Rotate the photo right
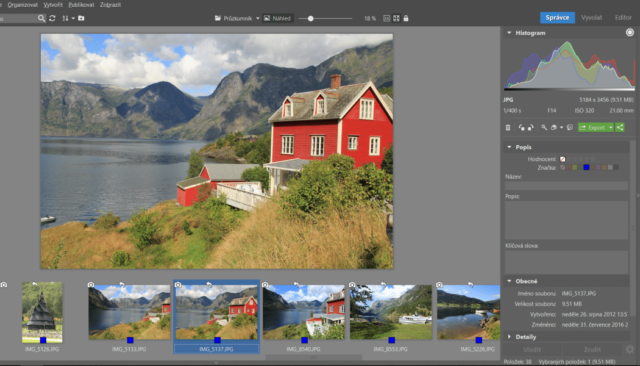 coord(531,128)
